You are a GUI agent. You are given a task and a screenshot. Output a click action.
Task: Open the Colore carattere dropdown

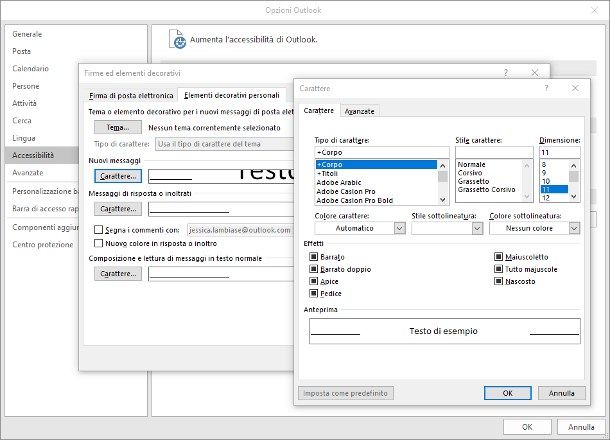pyautogui.click(x=400, y=228)
